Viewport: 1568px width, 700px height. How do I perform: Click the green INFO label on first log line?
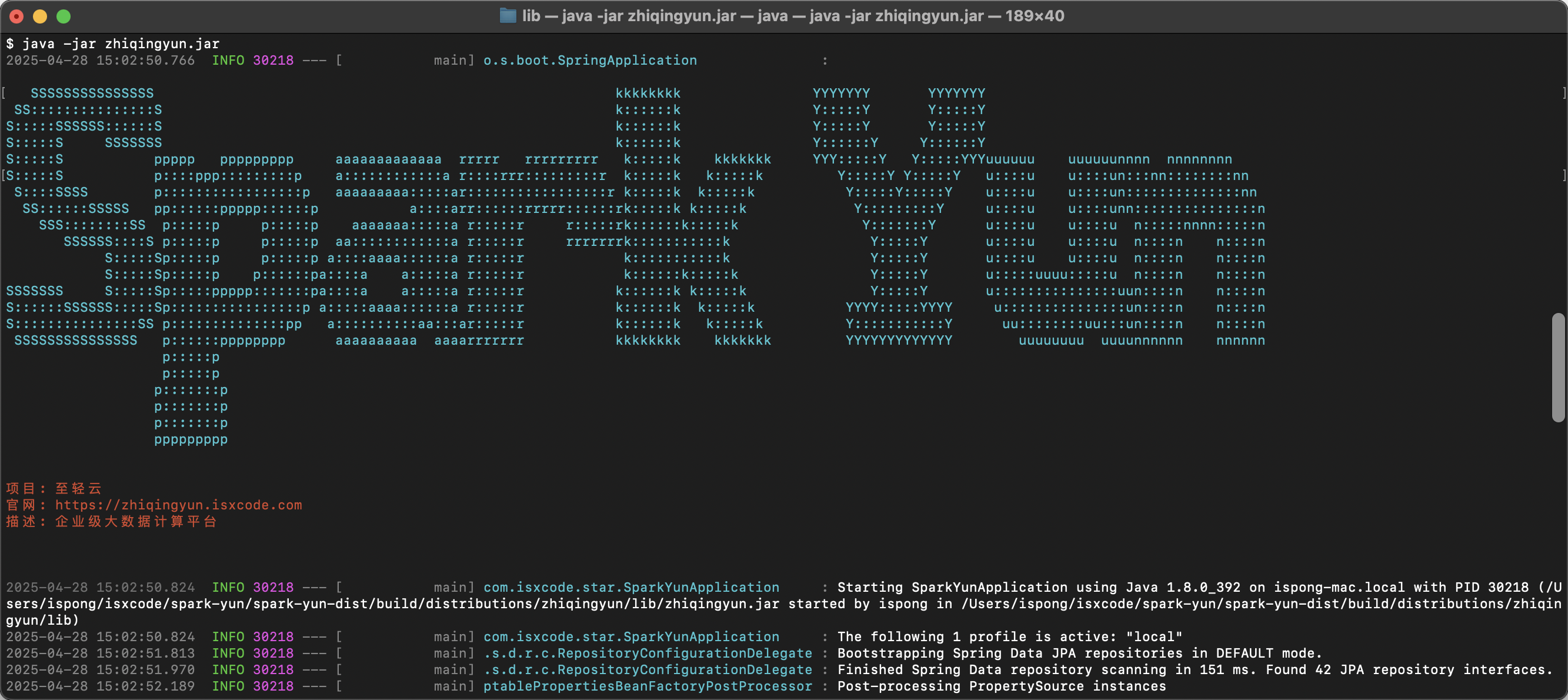[x=228, y=60]
